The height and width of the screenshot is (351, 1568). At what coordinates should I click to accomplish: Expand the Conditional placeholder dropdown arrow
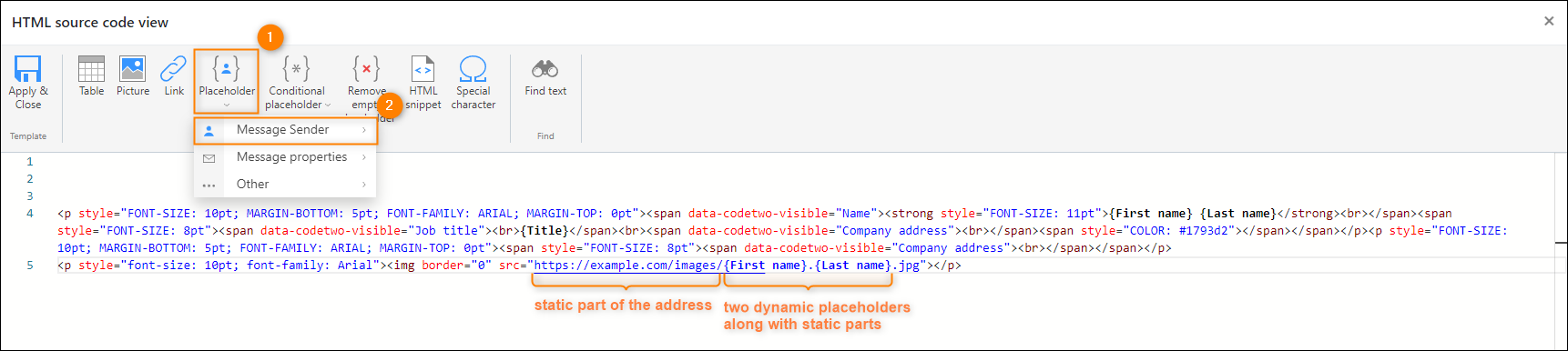(328, 105)
